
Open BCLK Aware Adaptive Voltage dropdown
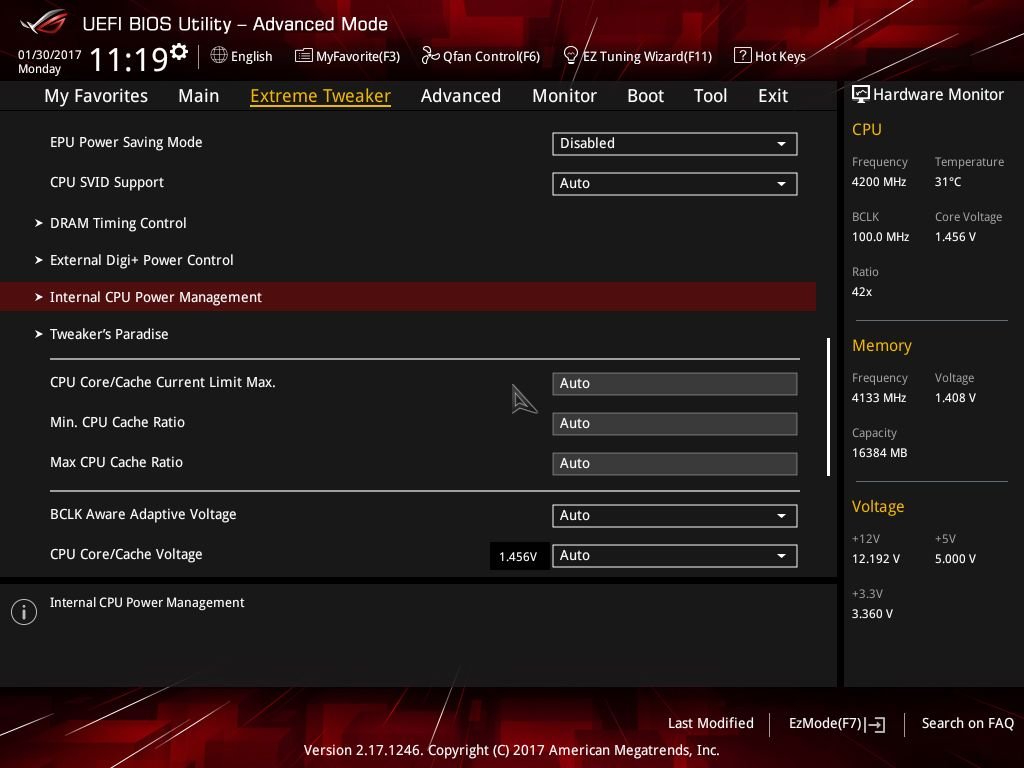coord(675,515)
